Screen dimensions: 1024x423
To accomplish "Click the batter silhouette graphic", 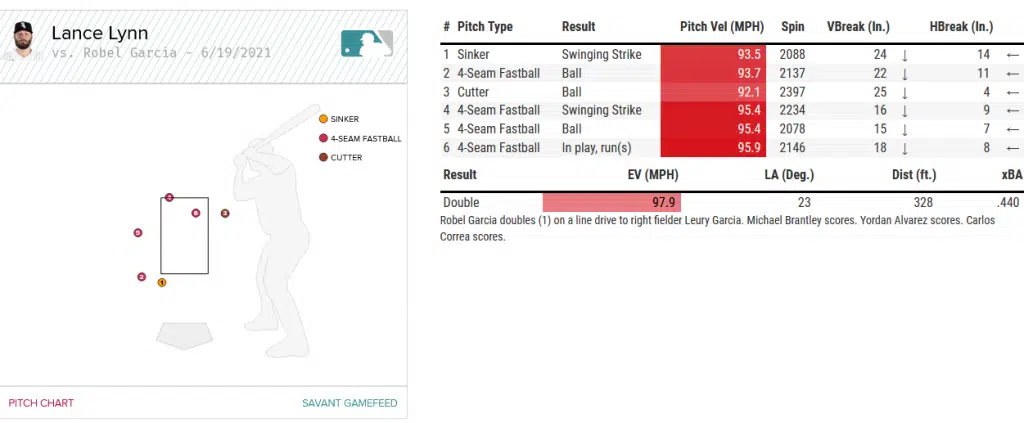I will point(270,230).
